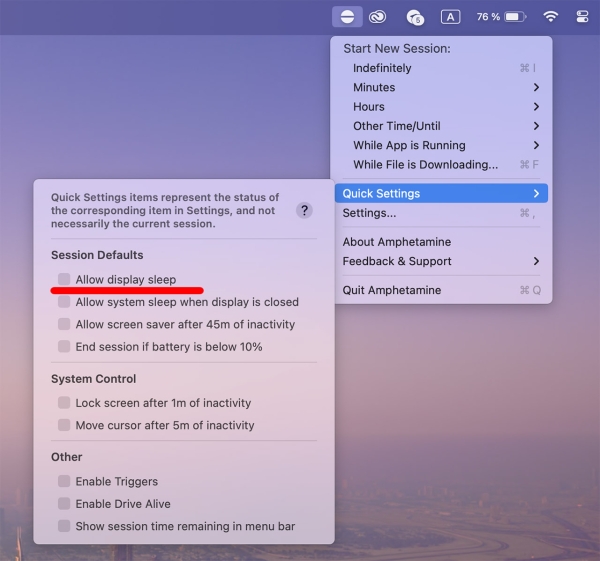This screenshot has height=561, width=600.
Task: Expand the While App is Running submenu
Action: pos(441,145)
